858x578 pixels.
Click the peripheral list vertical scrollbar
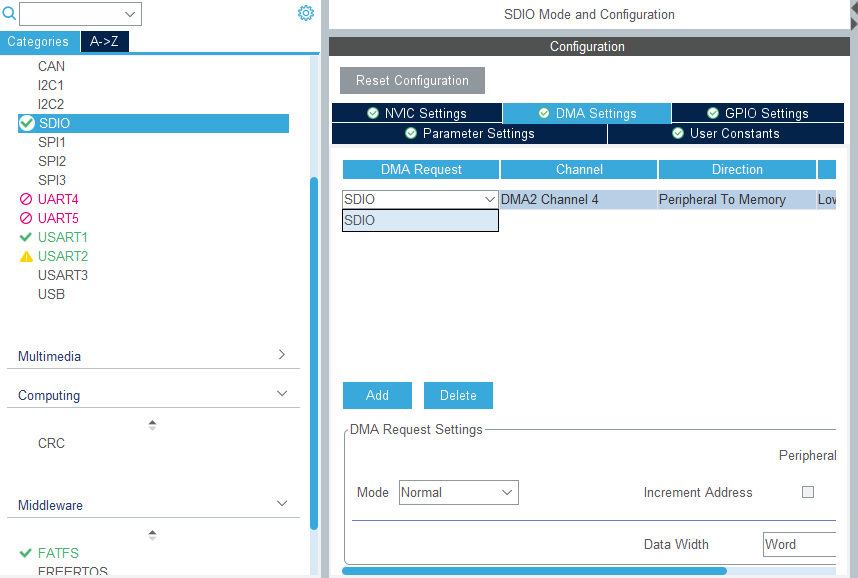click(314, 353)
